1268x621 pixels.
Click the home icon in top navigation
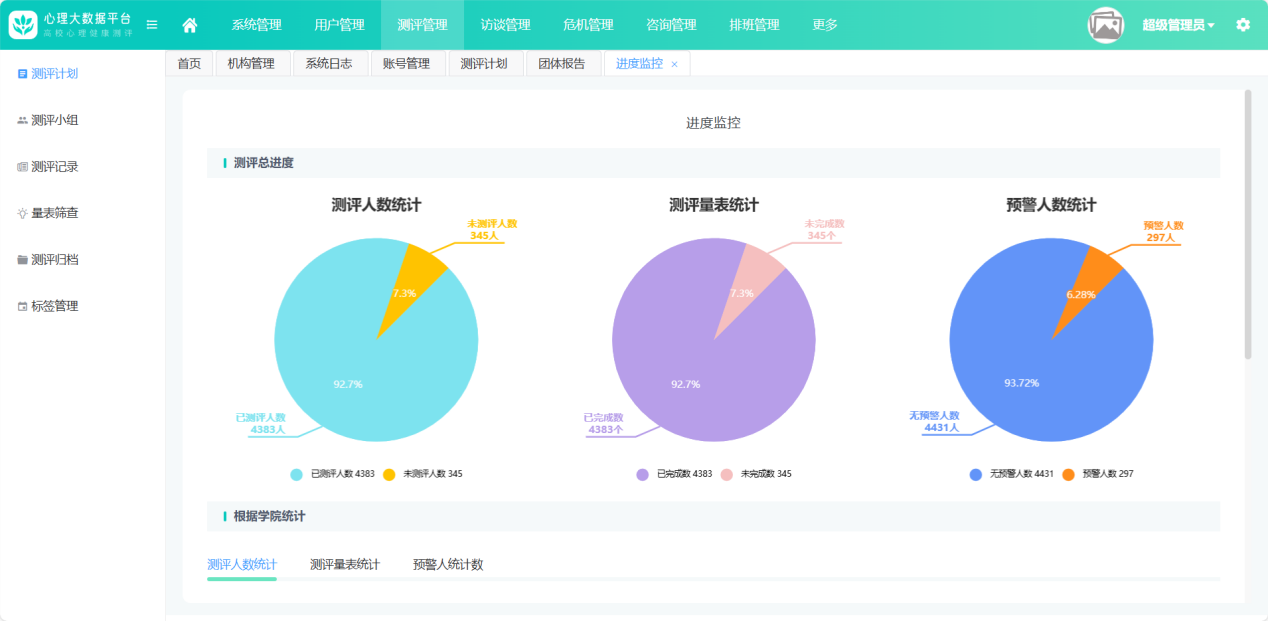(x=190, y=25)
